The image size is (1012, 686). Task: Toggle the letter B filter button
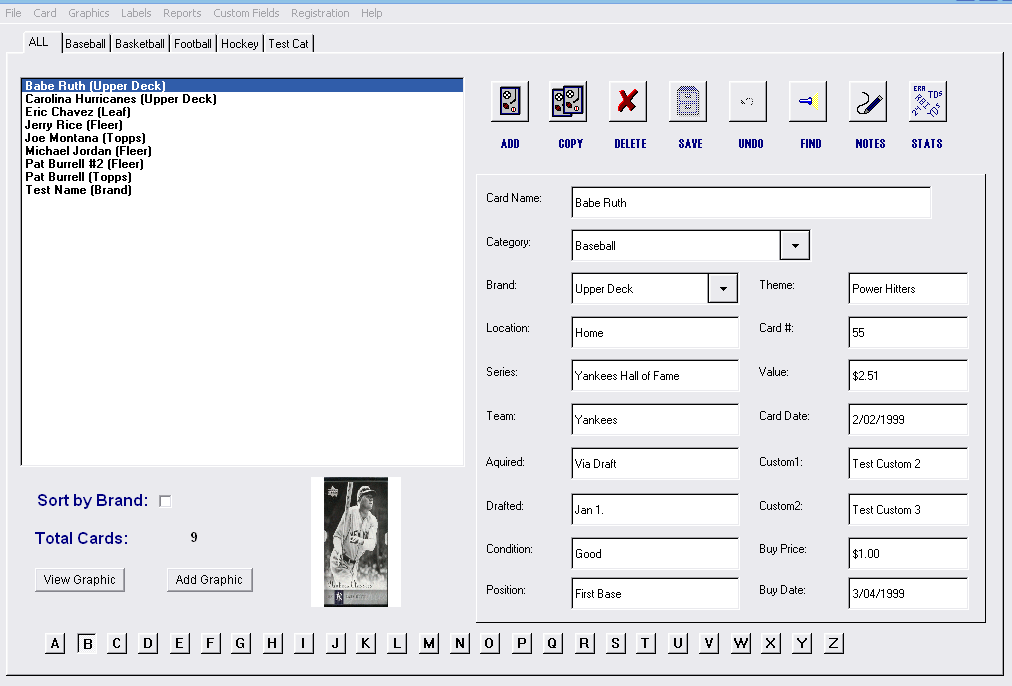pos(87,643)
